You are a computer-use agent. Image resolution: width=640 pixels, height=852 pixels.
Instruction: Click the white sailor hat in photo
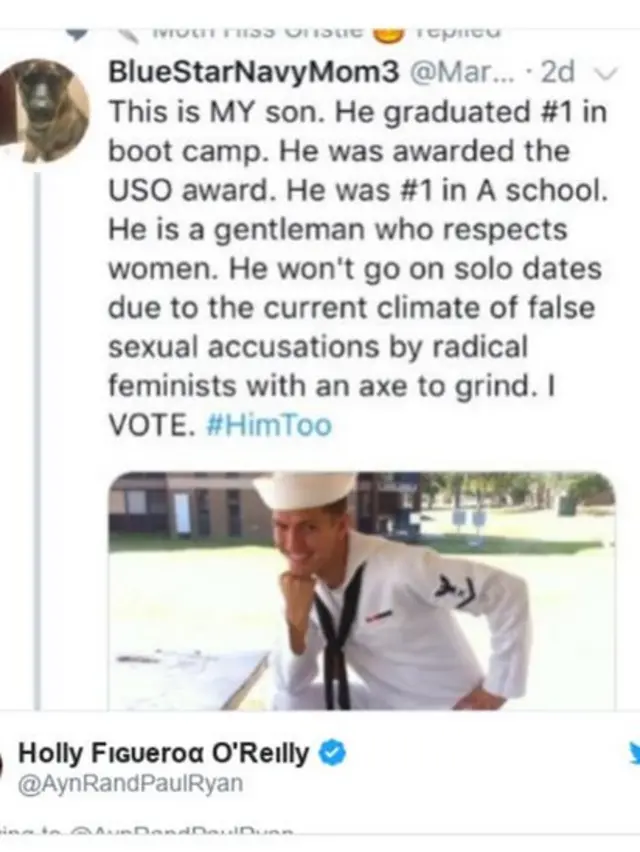pyautogui.click(x=303, y=489)
